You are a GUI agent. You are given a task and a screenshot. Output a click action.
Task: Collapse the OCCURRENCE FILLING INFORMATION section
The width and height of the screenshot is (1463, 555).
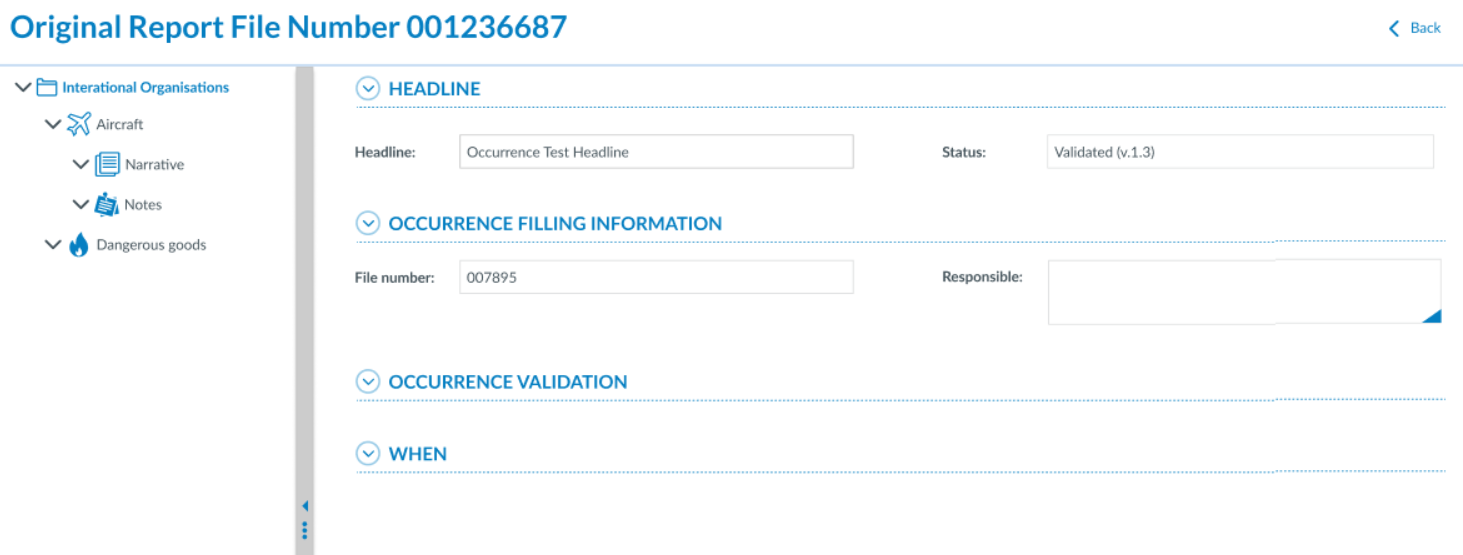coord(368,223)
